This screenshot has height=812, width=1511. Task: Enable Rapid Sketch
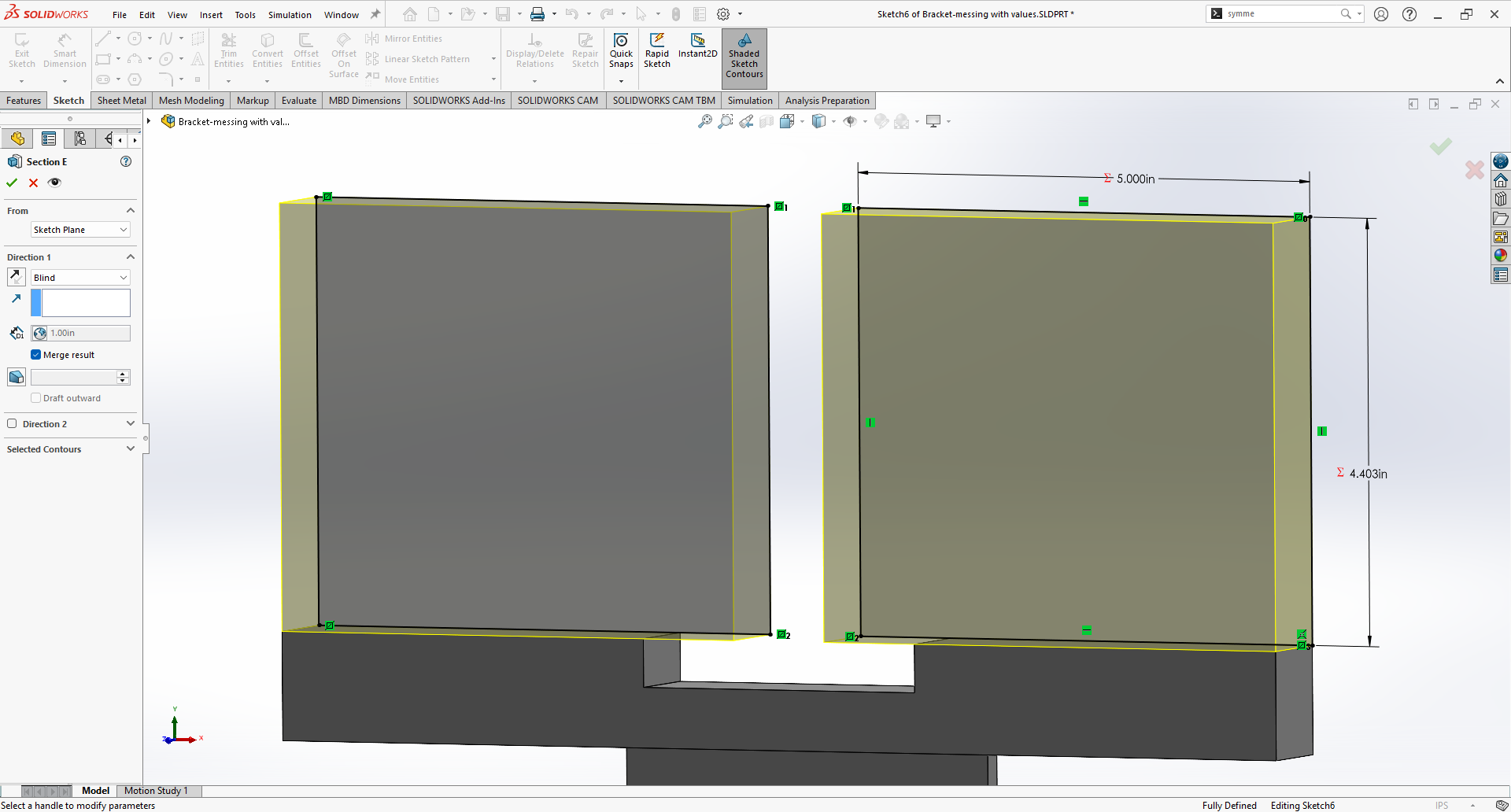(657, 51)
